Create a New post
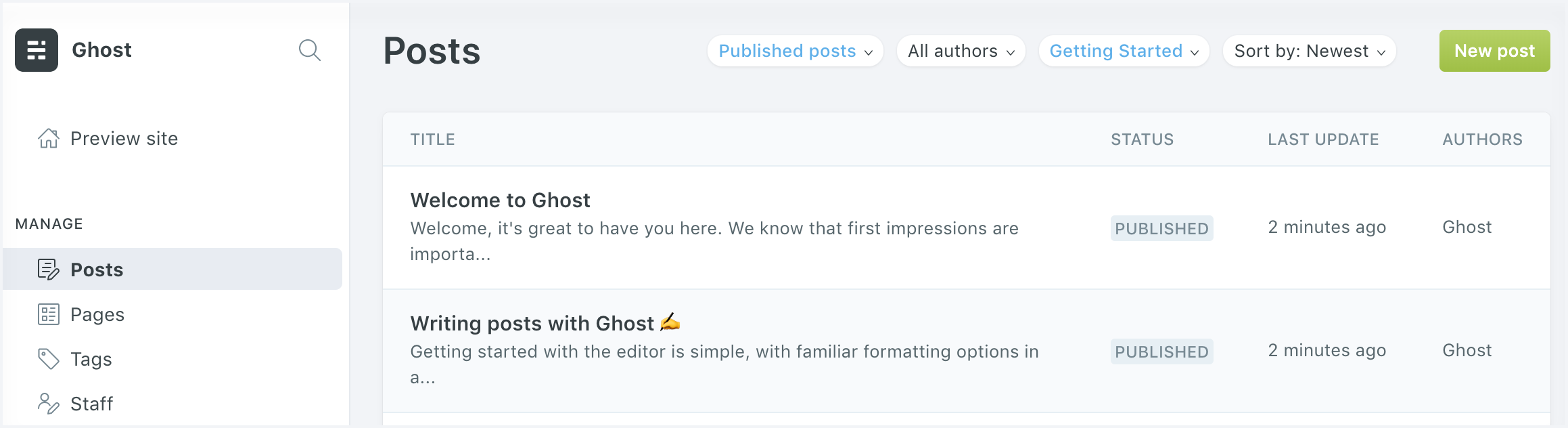1568x428 pixels. (x=1494, y=51)
